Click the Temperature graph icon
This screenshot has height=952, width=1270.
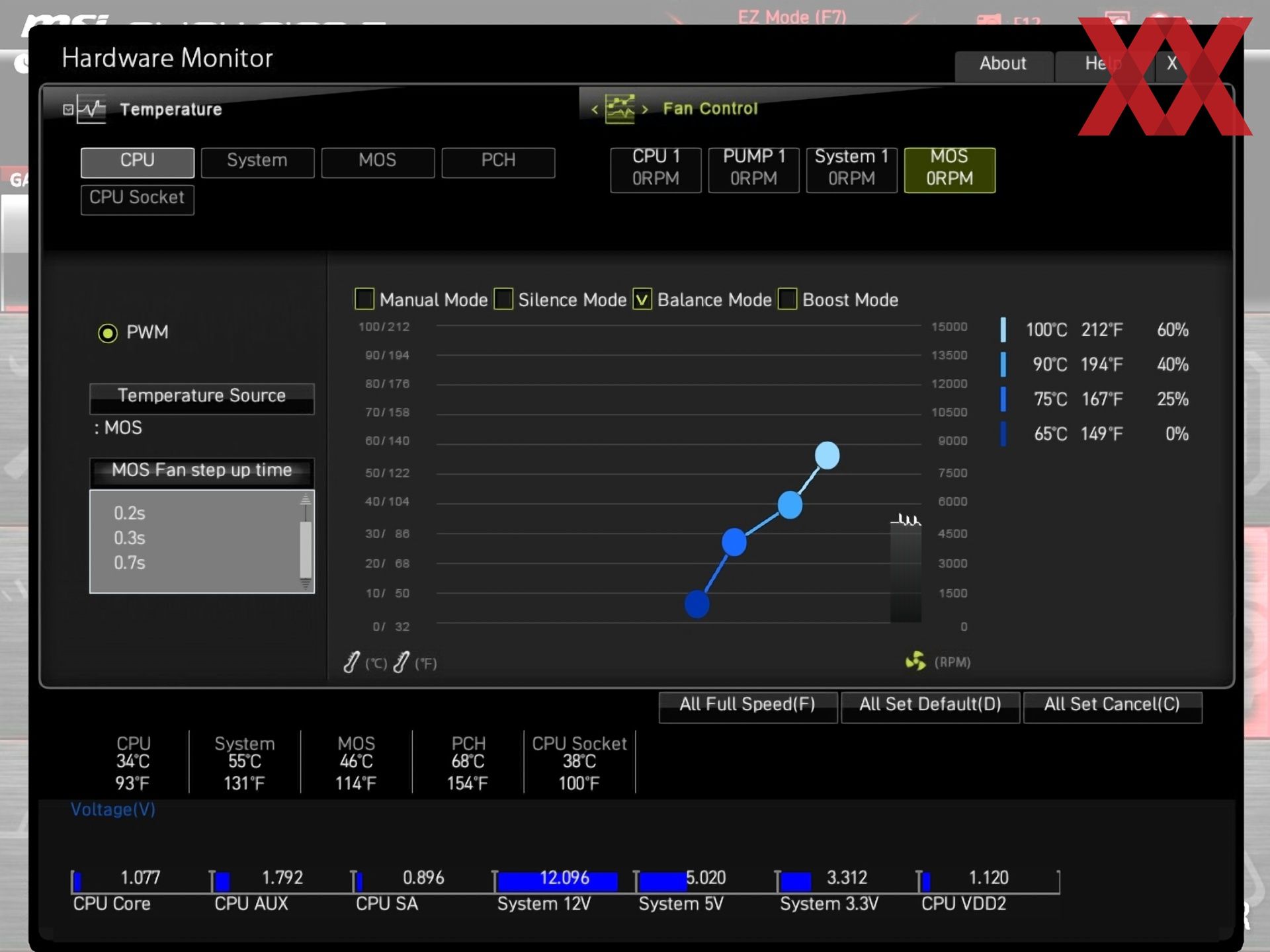pos(91,108)
